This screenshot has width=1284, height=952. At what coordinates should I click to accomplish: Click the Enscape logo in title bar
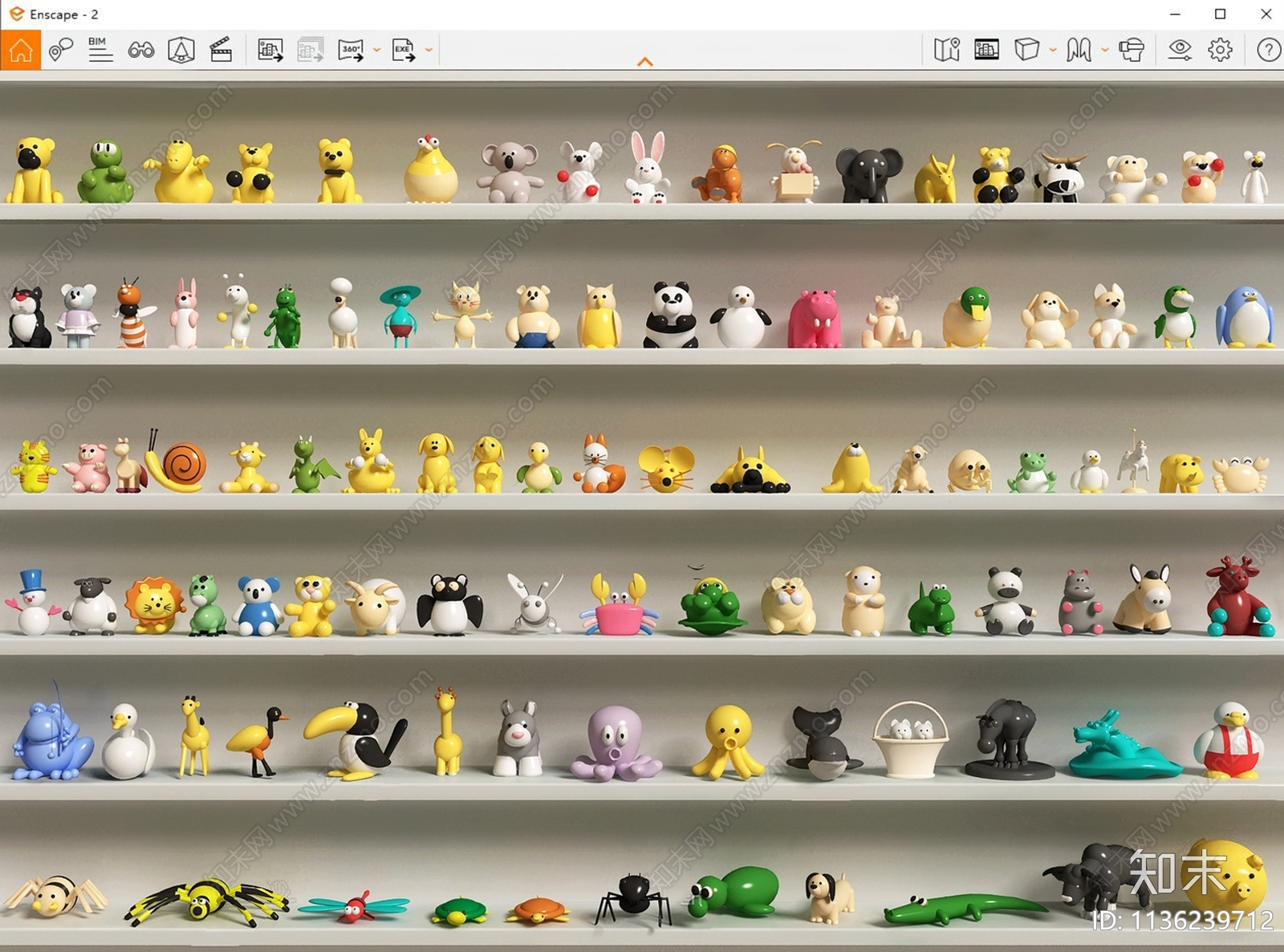point(16,14)
